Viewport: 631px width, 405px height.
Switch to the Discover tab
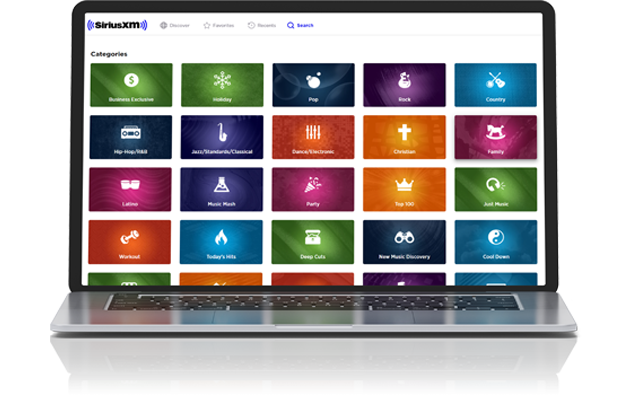[x=175, y=25]
